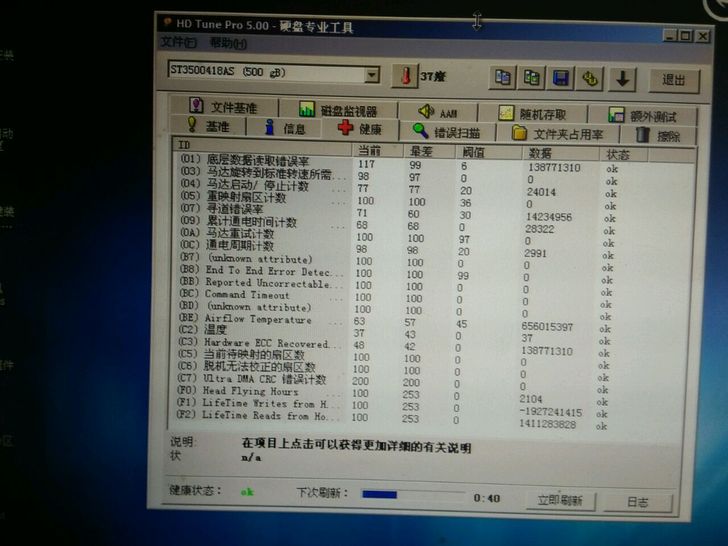The image size is (728, 546).
Task: Switch to the 擦除 tab
Action: [x=658, y=135]
